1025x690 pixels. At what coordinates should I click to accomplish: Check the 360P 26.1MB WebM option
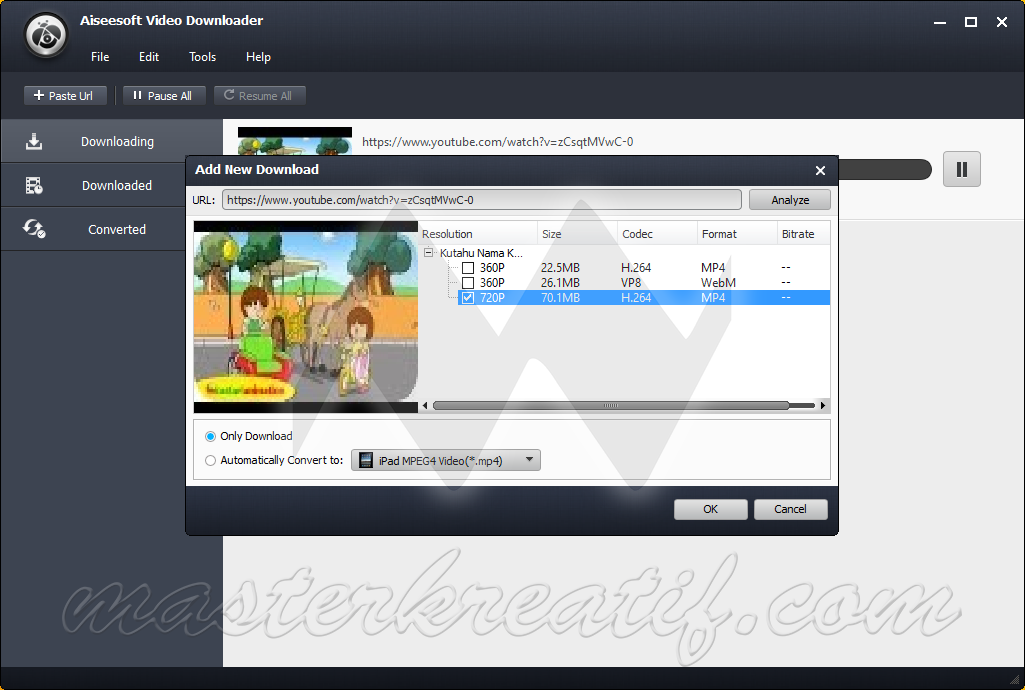[x=468, y=283]
